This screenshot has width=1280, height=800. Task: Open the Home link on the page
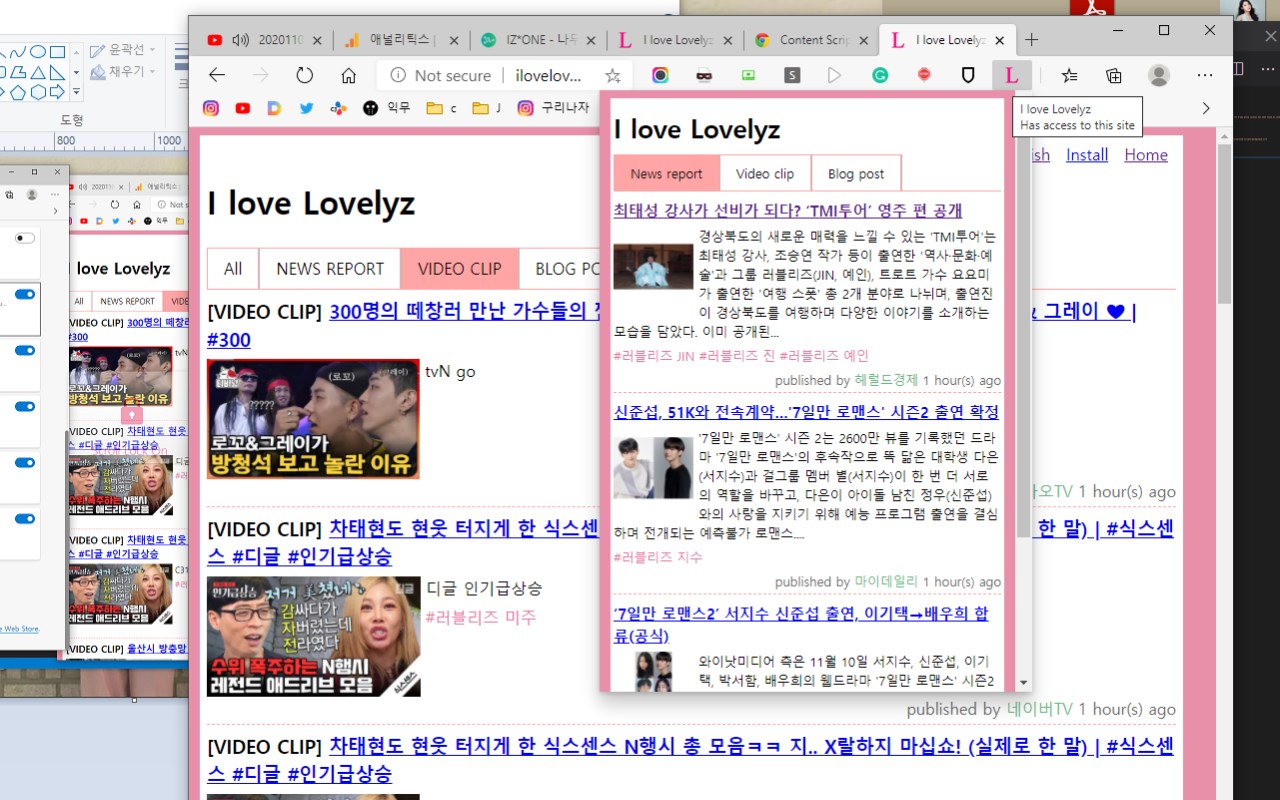pos(1146,155)
